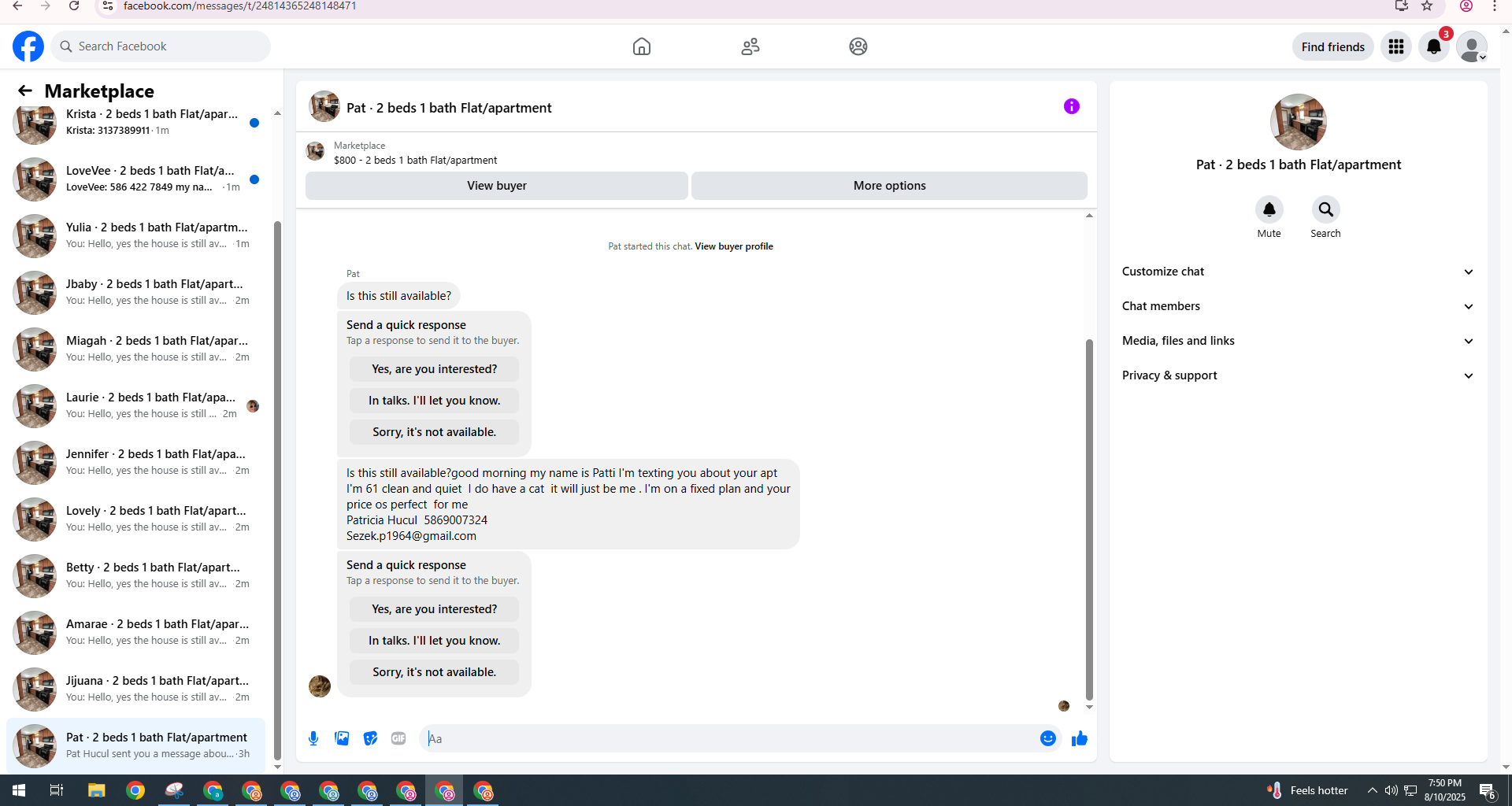
Task: Click the reload page icon in browser
Action: (x=74, y=6)
